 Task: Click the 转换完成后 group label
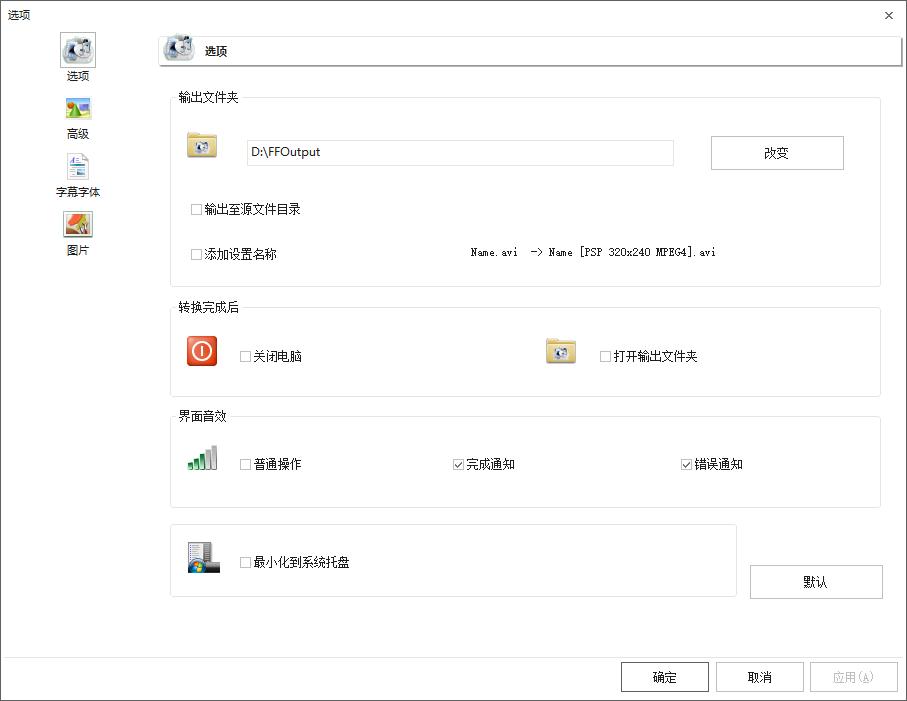point(208,307)
